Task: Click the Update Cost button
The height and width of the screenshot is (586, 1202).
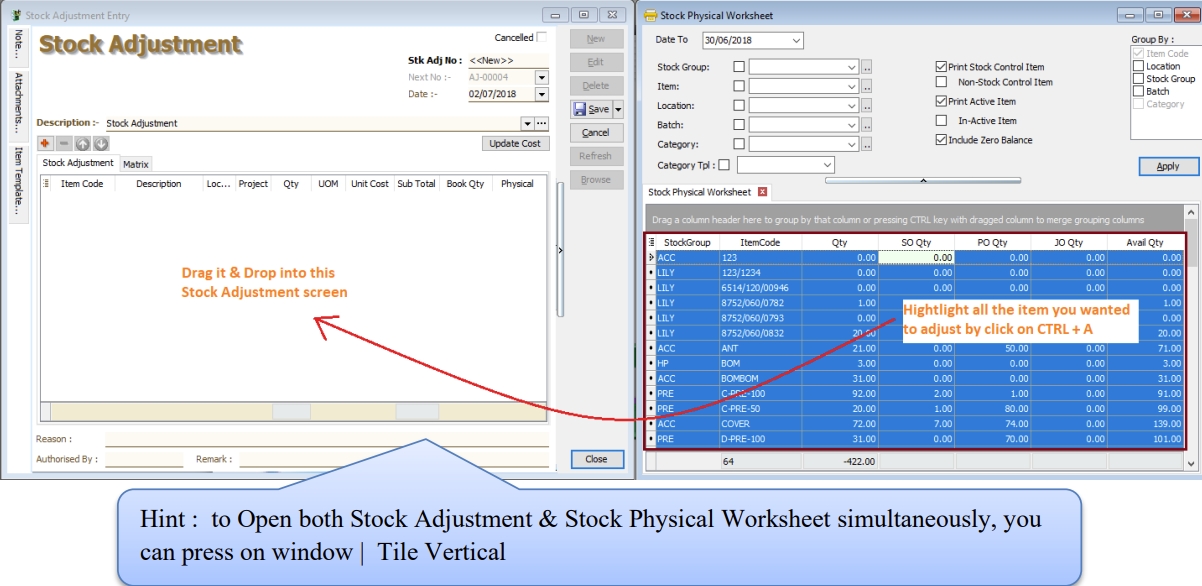Action: (515, 143)
